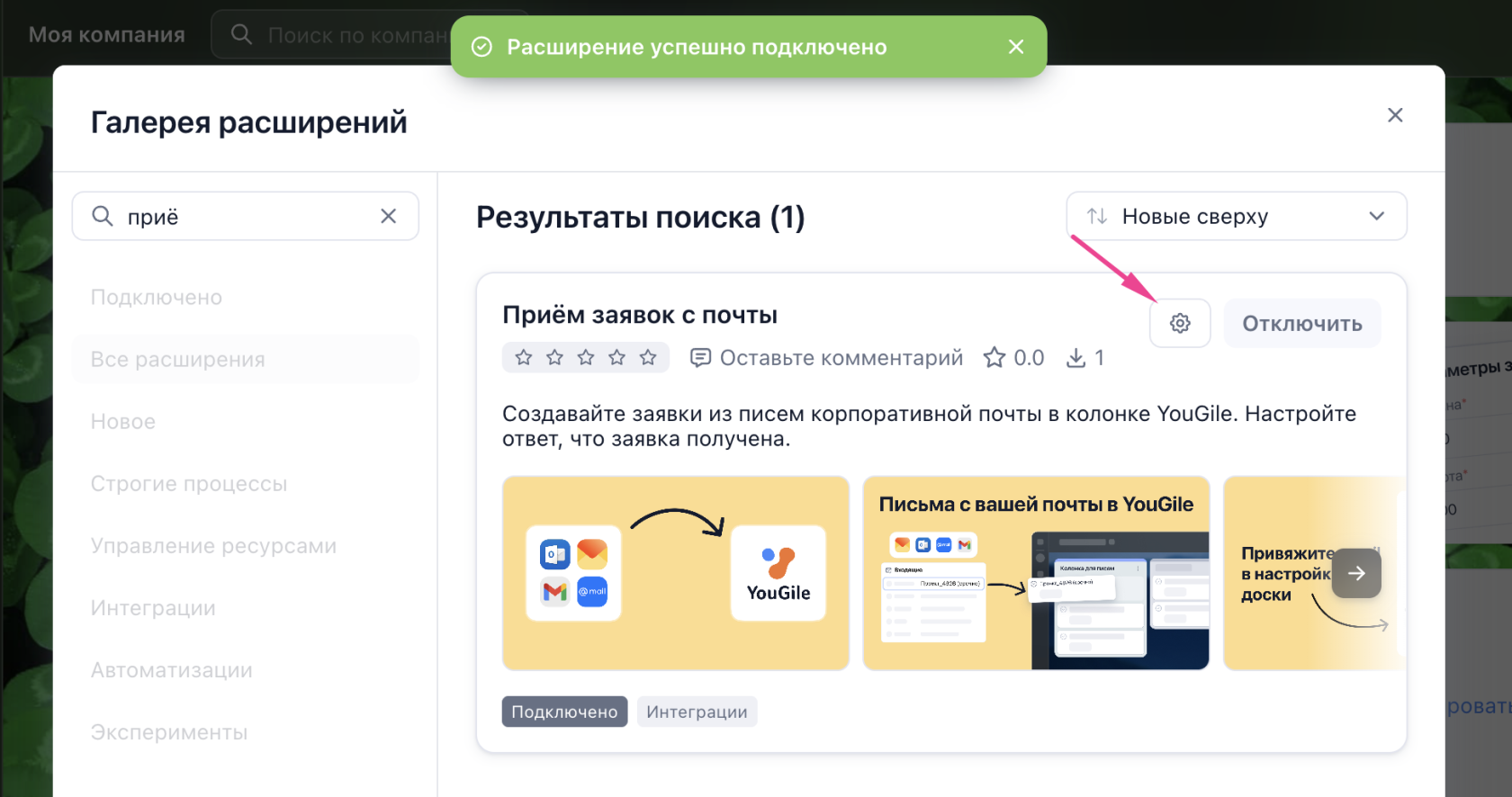Image resolution: width=1512 pixels, height=797 pixels.
Task: Click the first rating star
Action: (524, 358)
